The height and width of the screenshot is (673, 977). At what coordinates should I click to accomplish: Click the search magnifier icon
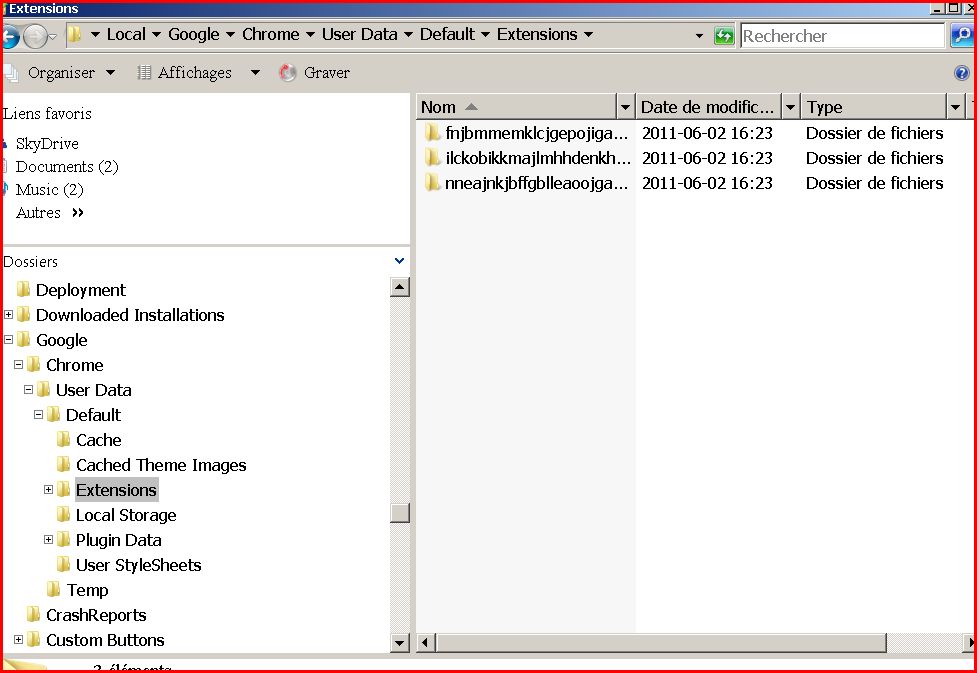point(961,36)
